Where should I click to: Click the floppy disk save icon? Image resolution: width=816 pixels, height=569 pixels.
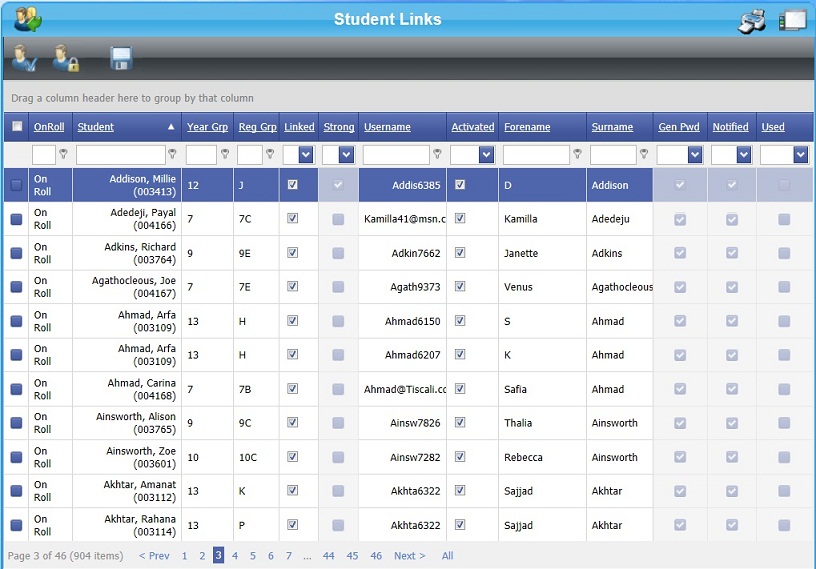tap(121, 58)
